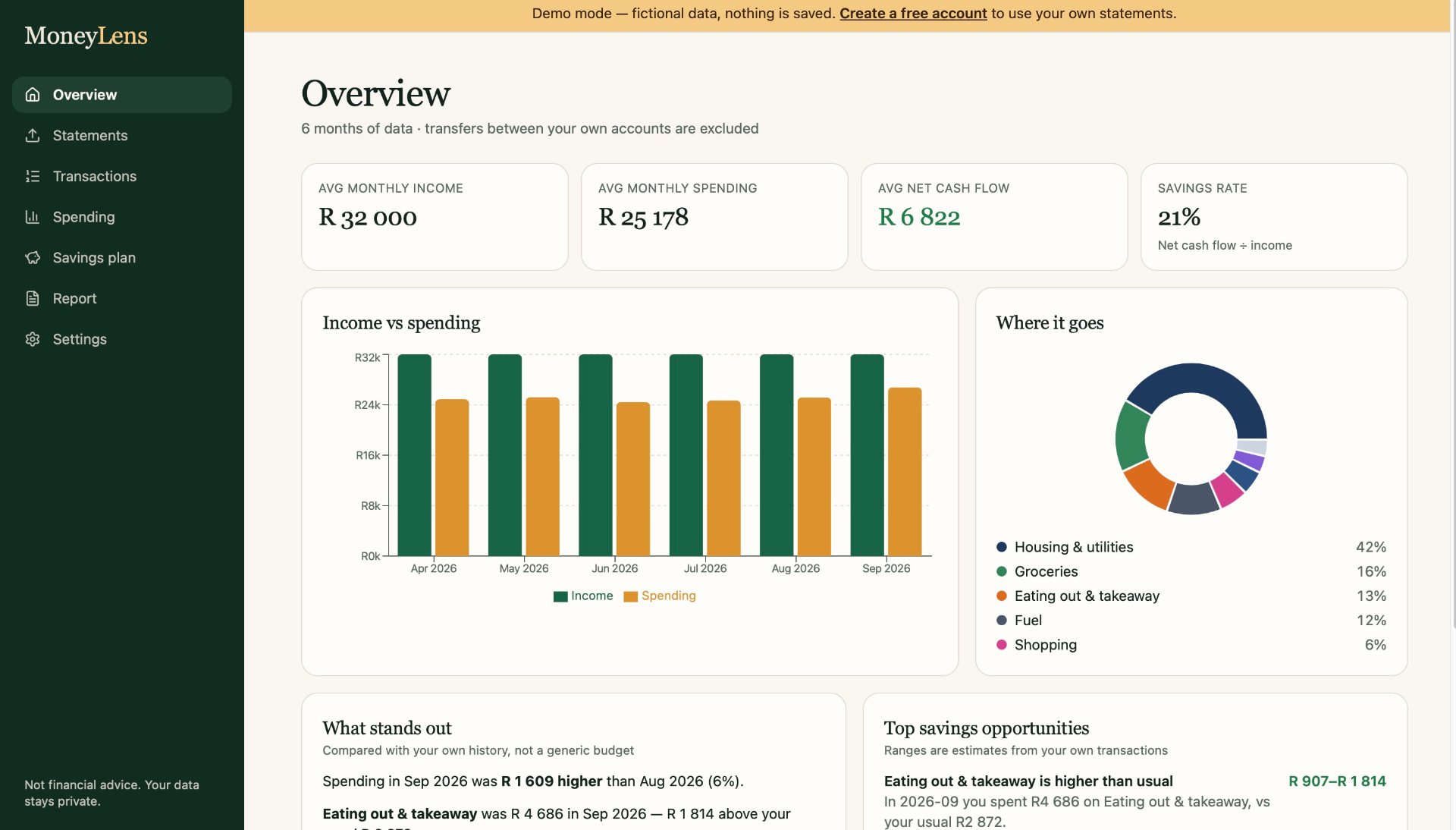
Task: Click the R 1 609 higher text
Action: click(x=551, y=781)
